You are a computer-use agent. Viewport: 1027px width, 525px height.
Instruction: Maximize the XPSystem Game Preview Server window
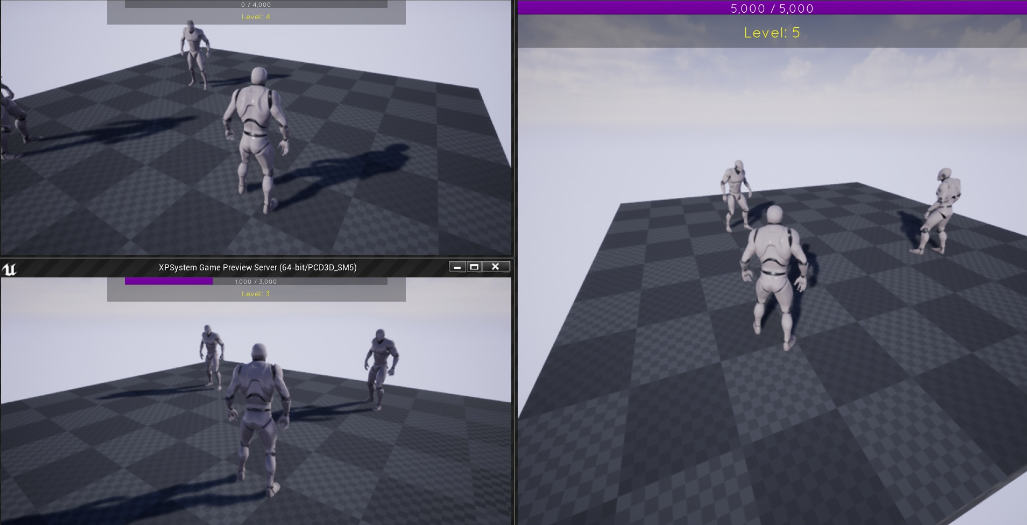[475, 267]
